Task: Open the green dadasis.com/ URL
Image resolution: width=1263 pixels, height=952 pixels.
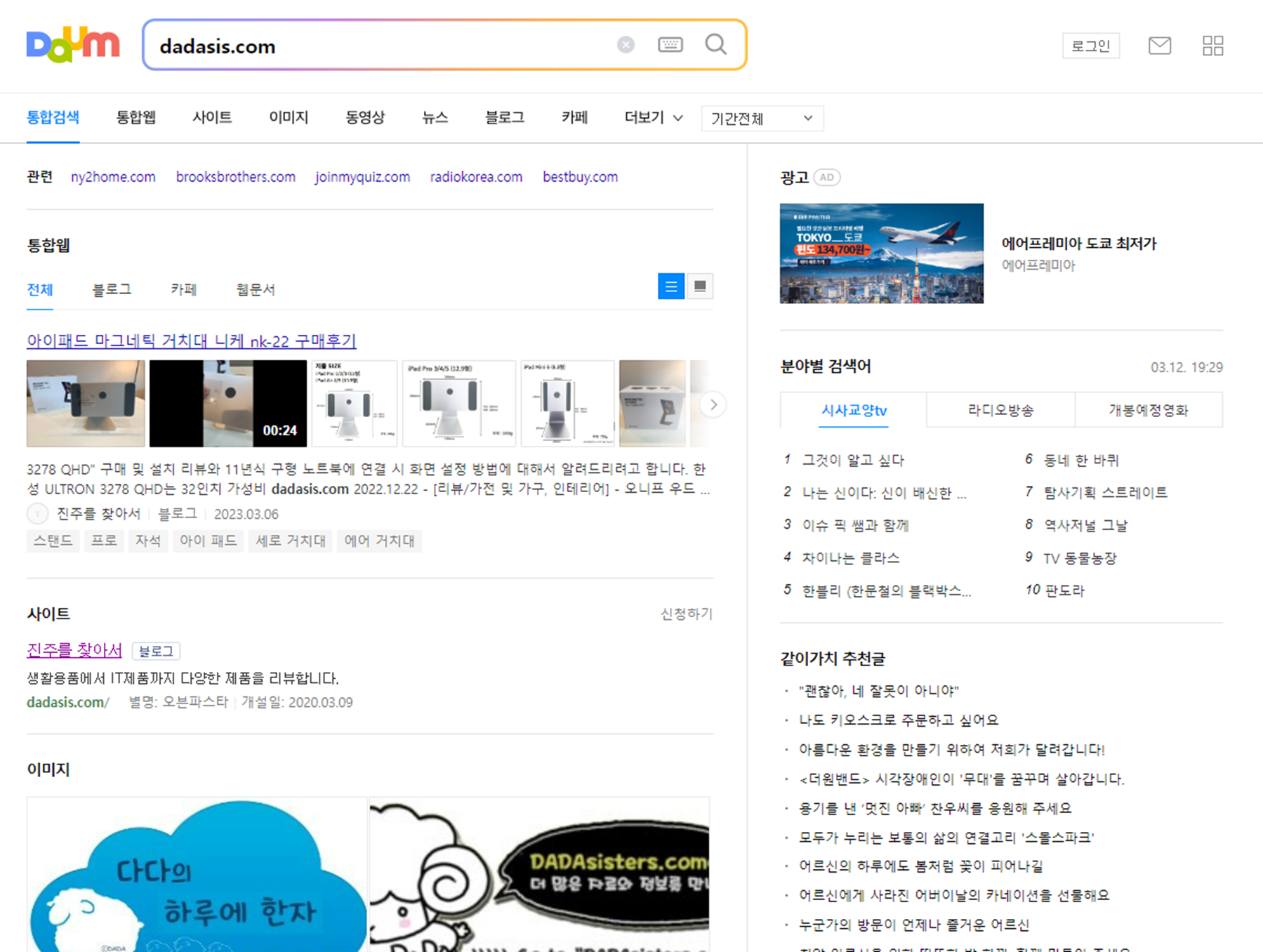Action: point(68,702)
